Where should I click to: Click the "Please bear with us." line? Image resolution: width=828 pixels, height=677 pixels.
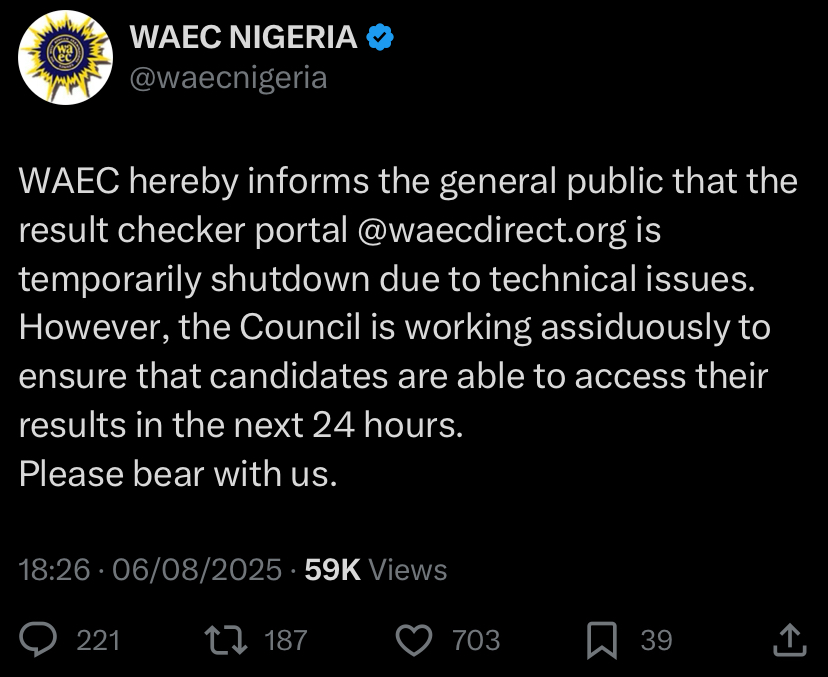[x=178, y=473]
